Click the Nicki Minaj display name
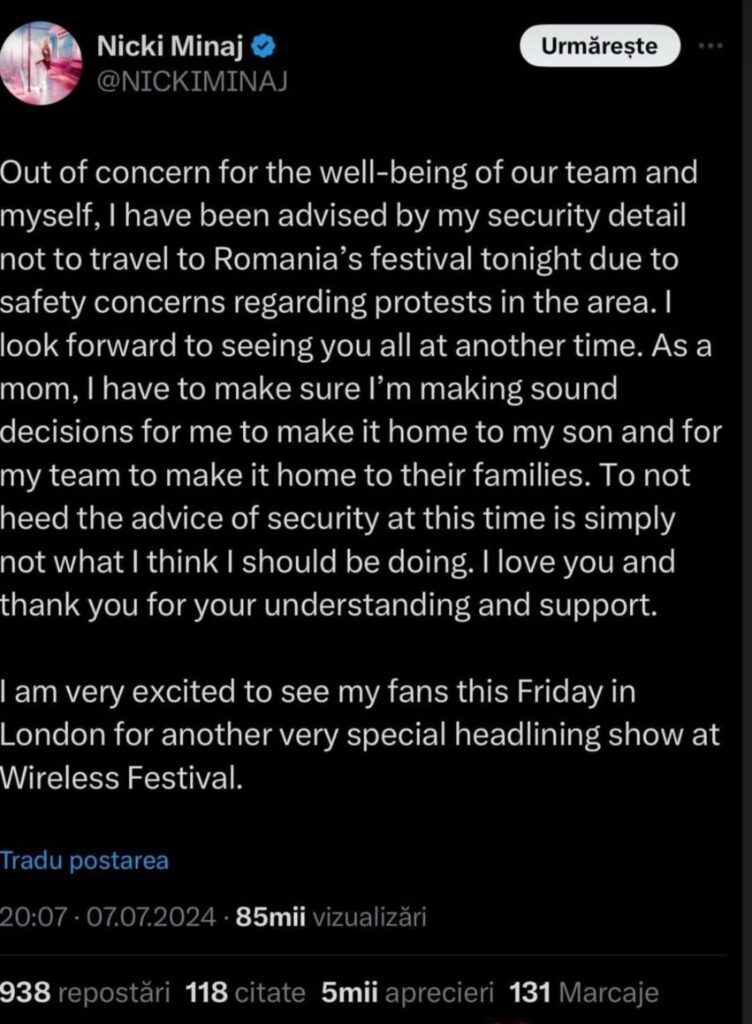The width and height of the screenshot is (752, 1024). [x=174, y=45]
